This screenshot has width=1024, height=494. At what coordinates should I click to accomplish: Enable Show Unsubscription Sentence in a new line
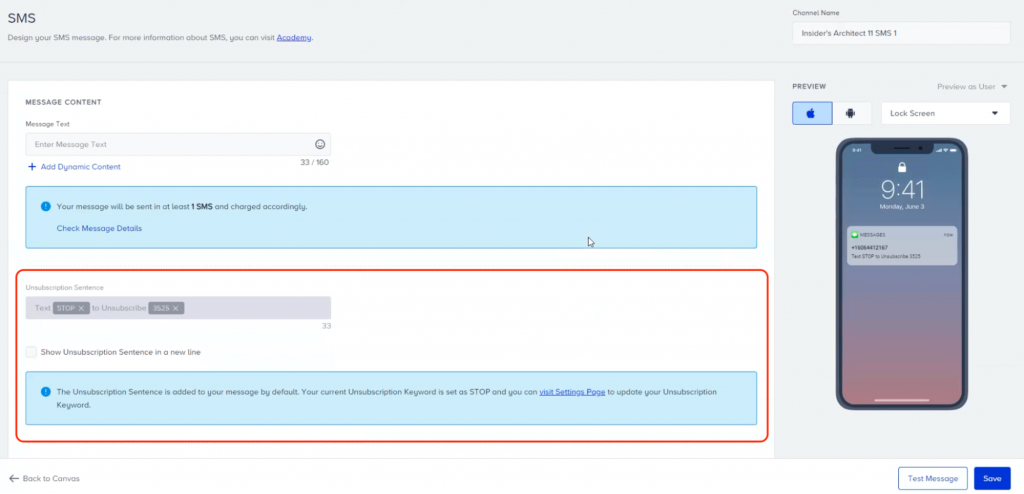coord(32,352)
